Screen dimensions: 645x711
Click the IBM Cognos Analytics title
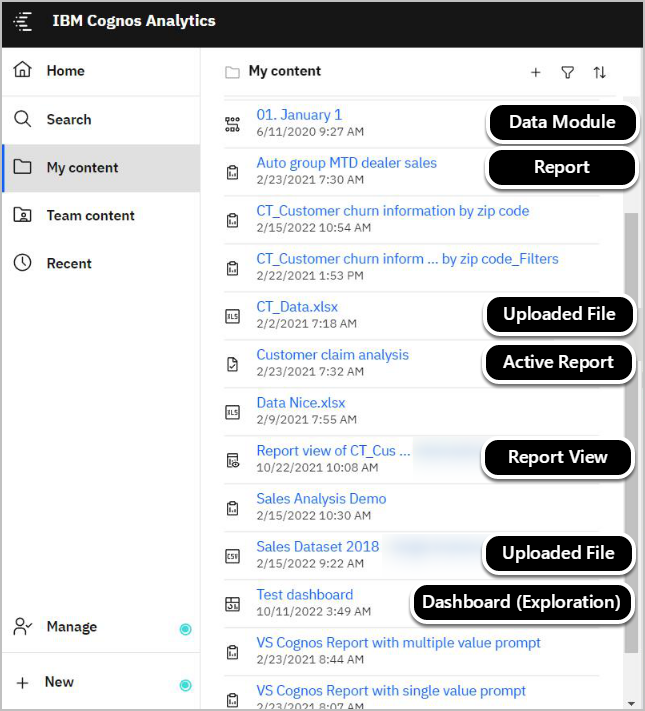click(134, 21)
